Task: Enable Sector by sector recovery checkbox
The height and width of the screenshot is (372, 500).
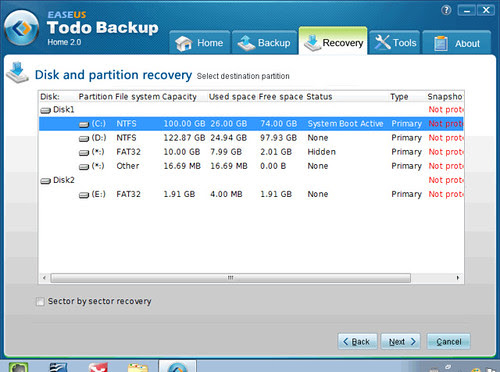Action: [x=40, y=302]
